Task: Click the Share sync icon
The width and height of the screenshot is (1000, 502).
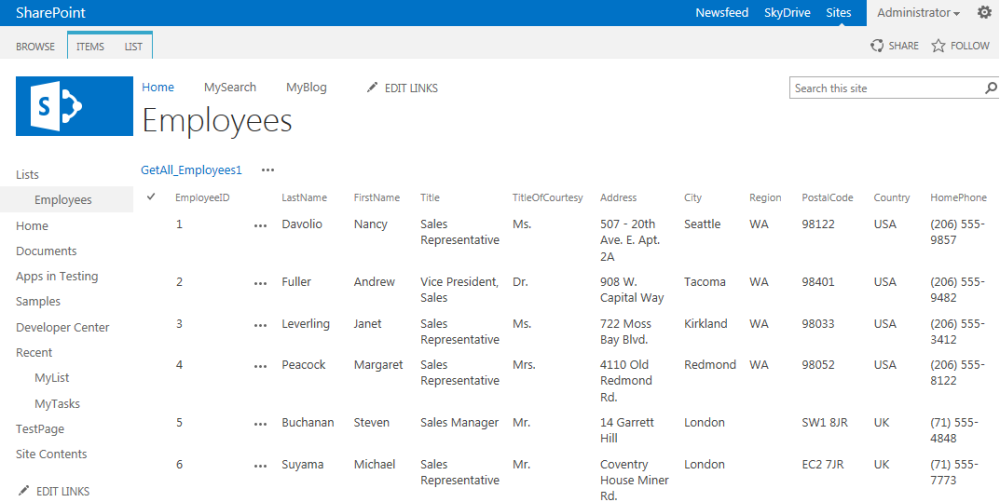Action: click(x=877, y=45)
